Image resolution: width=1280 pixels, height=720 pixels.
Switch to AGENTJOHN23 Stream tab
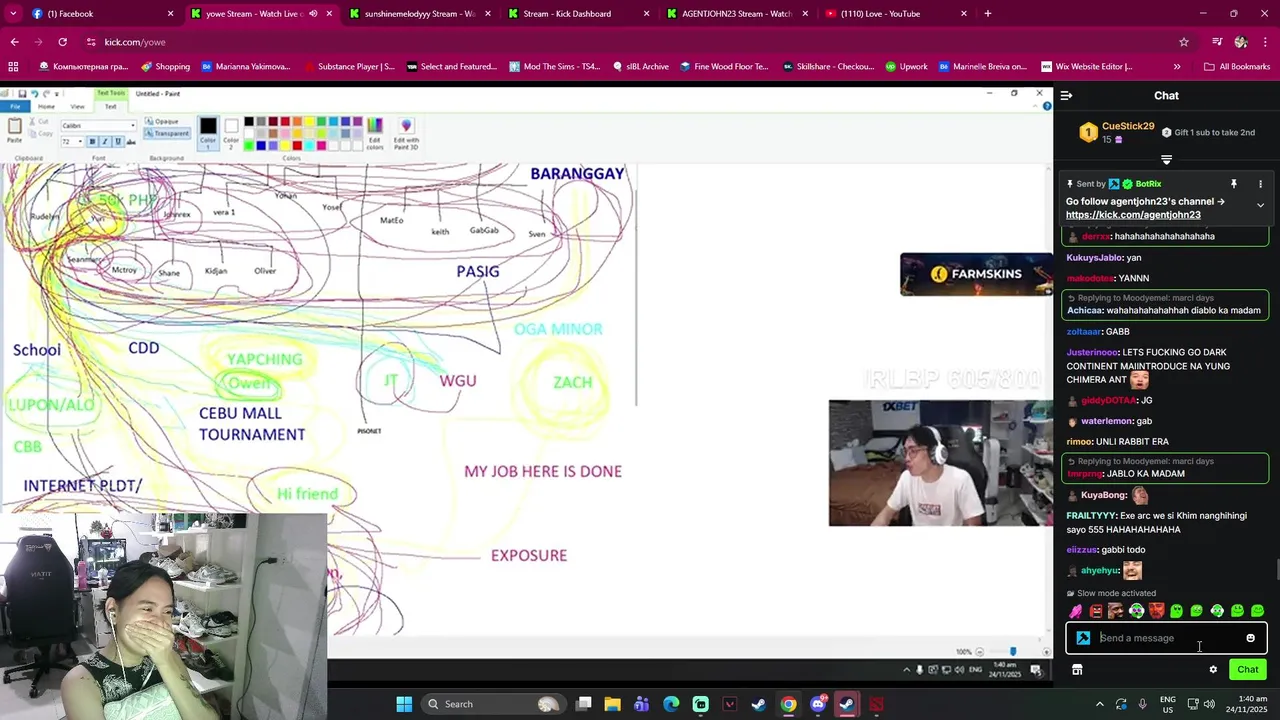click(735, 14)
